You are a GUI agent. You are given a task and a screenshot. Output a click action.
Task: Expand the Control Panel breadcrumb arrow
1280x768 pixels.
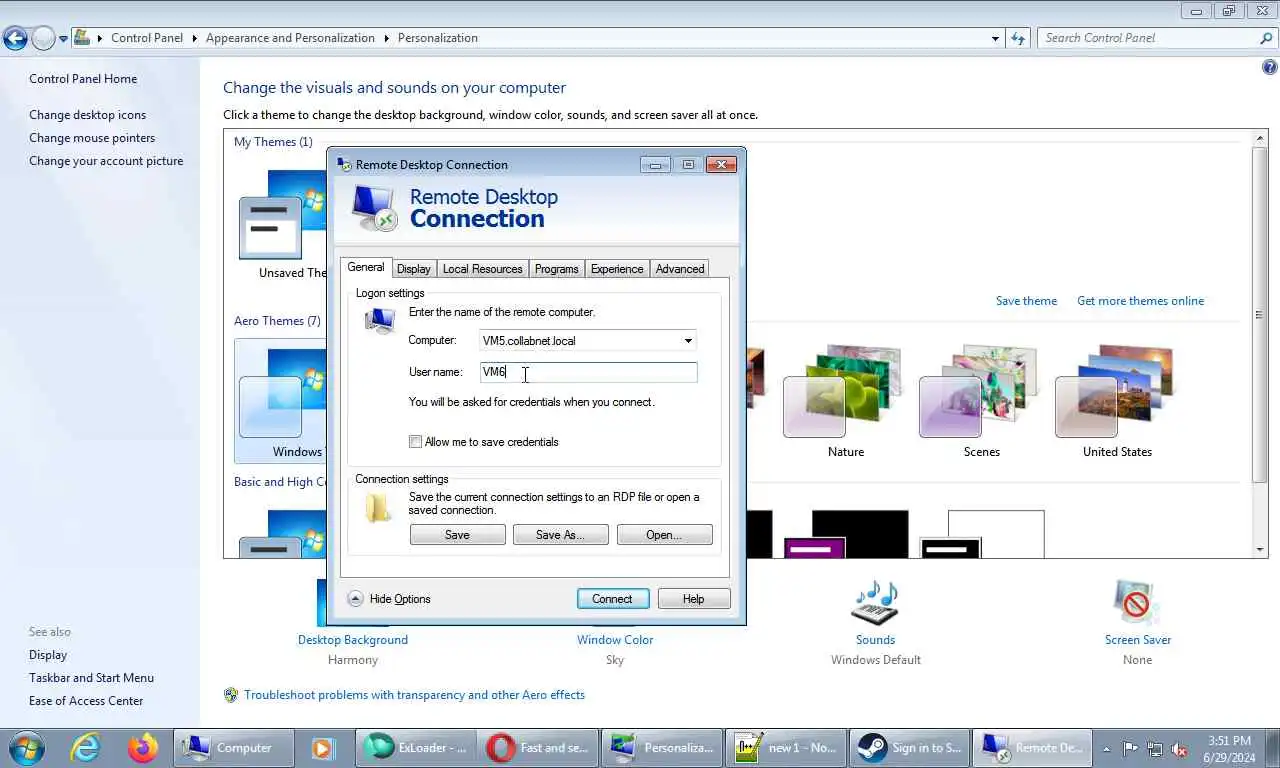click(194, 38)
